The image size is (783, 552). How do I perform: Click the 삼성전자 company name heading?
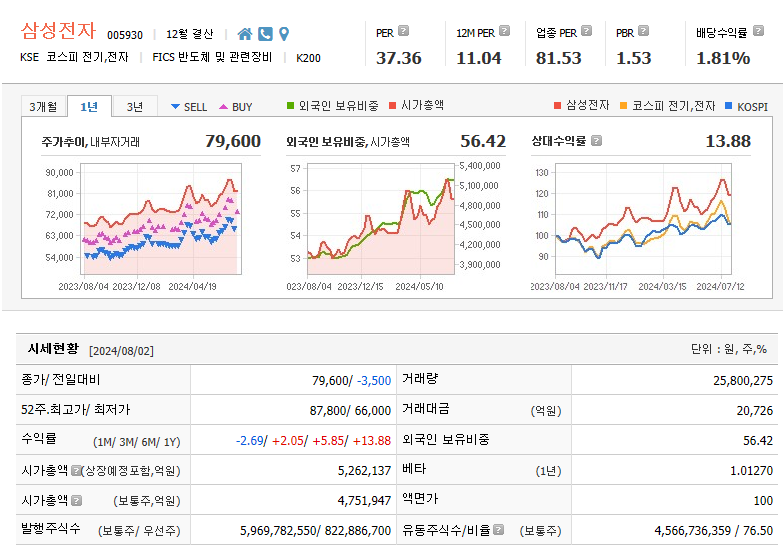(58, 31)
